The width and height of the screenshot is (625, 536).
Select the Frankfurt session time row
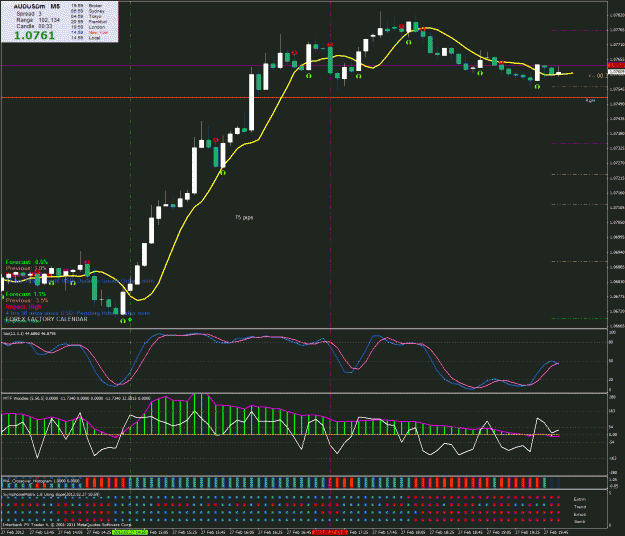tap(89, 22)
